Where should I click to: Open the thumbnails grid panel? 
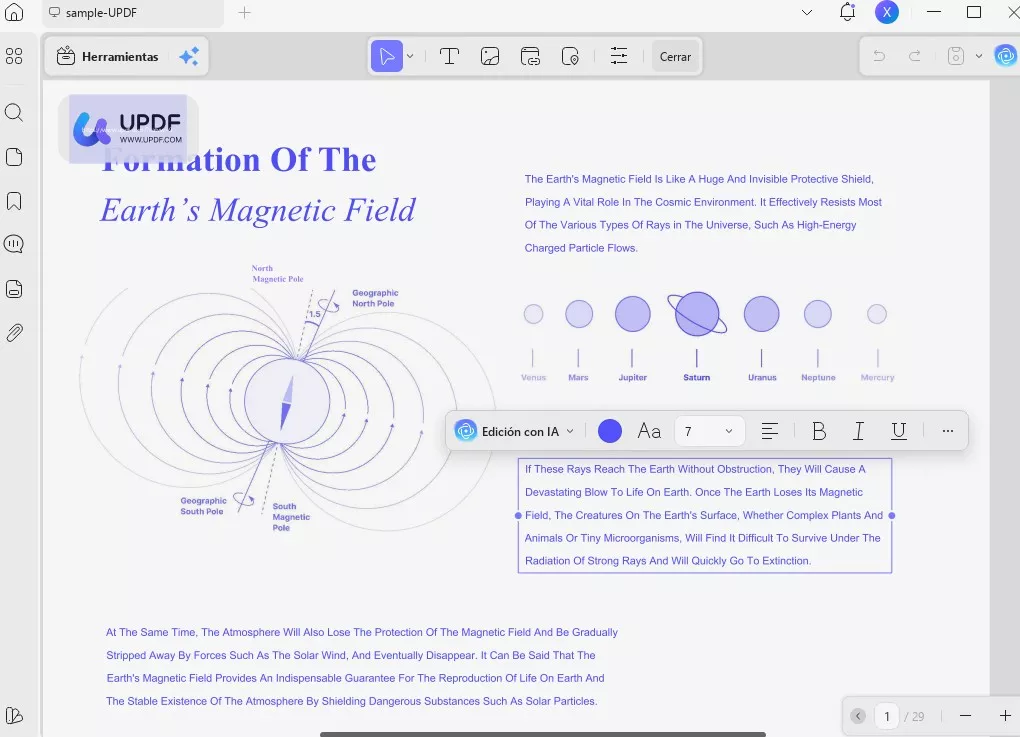click(14, 56)
